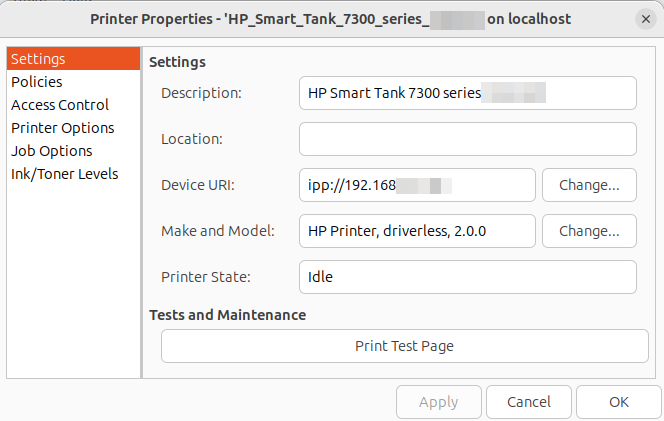Cancel the printer properties changes

click(x=529, y=402)
